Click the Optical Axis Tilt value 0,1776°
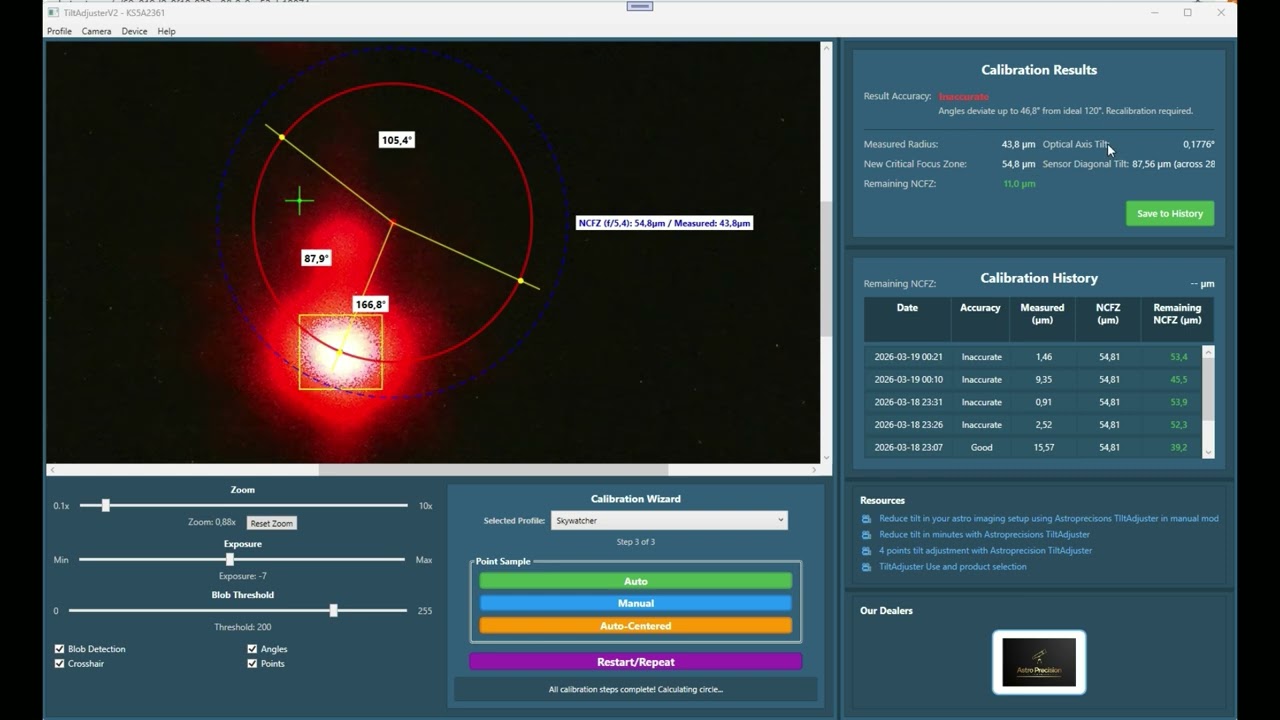The width and height of the screenshot is (1280, 720). [1198, 144]
